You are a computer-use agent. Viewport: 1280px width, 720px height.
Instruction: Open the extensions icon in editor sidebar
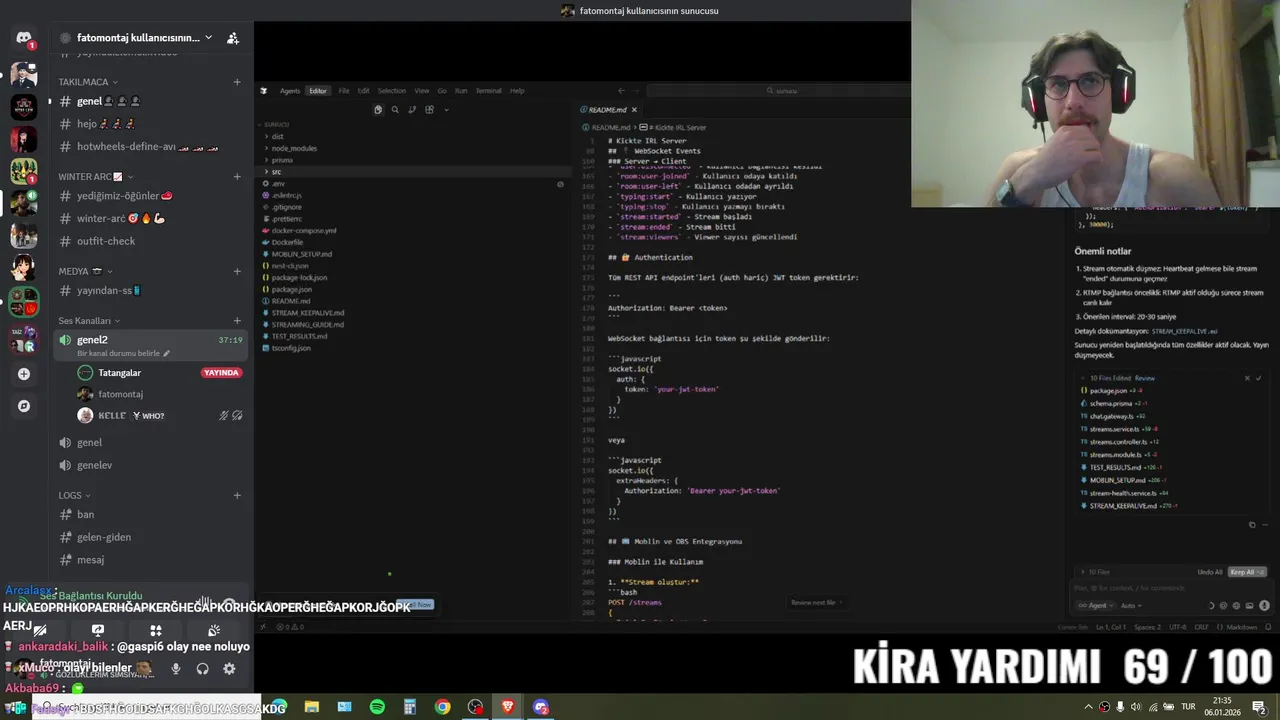[x=429, y=110]
